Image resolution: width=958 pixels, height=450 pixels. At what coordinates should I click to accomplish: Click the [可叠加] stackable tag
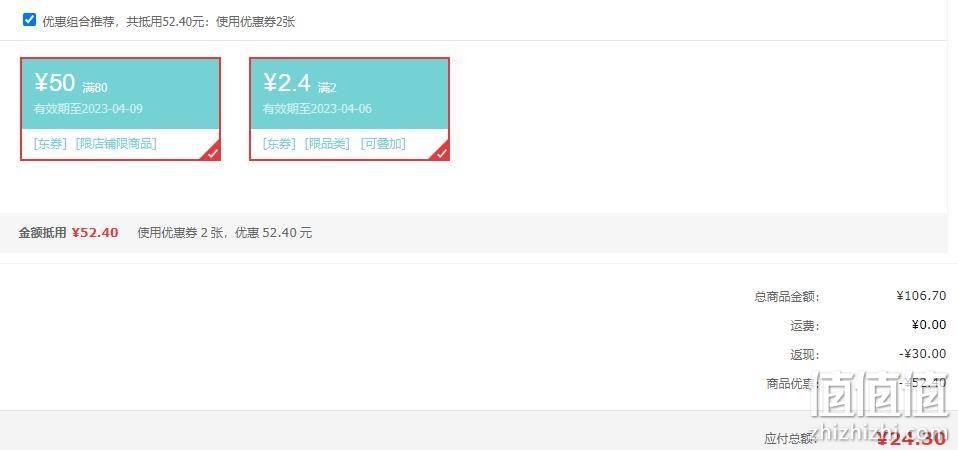pos(383,143)
